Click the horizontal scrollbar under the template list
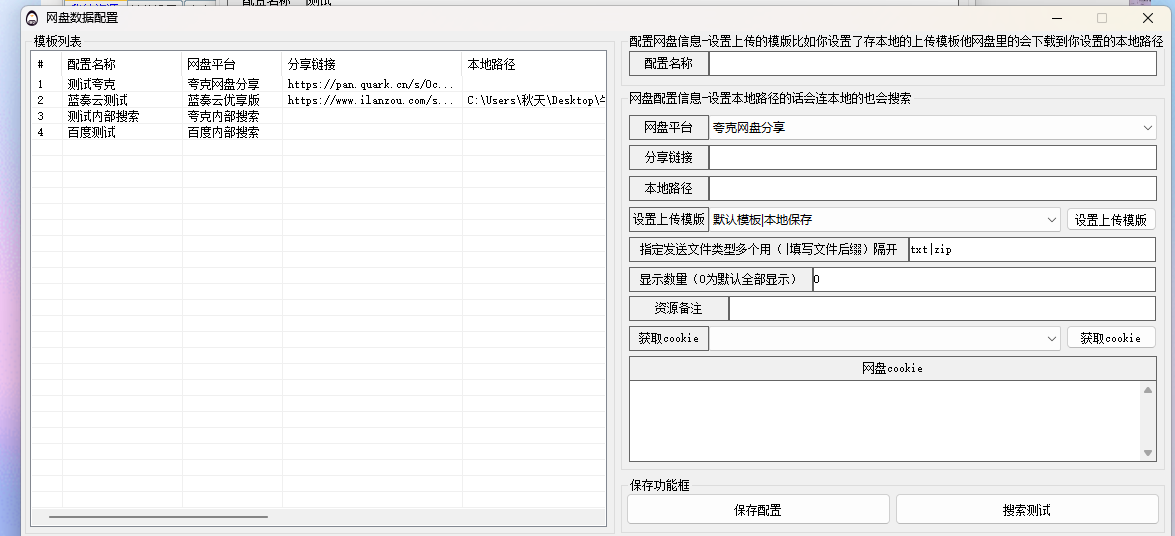The image size is (1175, 536). pos(158,517)
